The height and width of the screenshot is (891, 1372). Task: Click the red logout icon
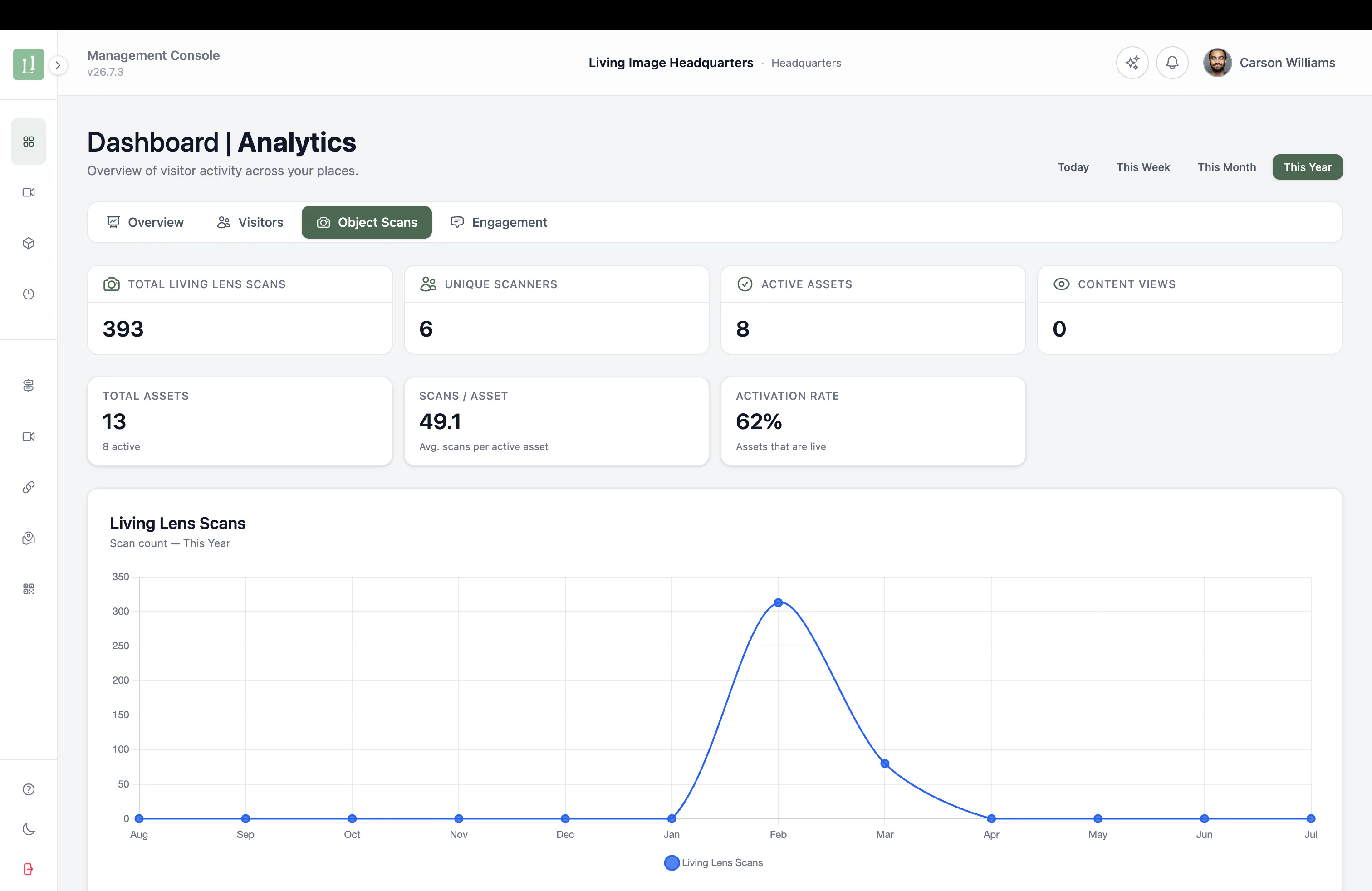[x=28, y=869]
